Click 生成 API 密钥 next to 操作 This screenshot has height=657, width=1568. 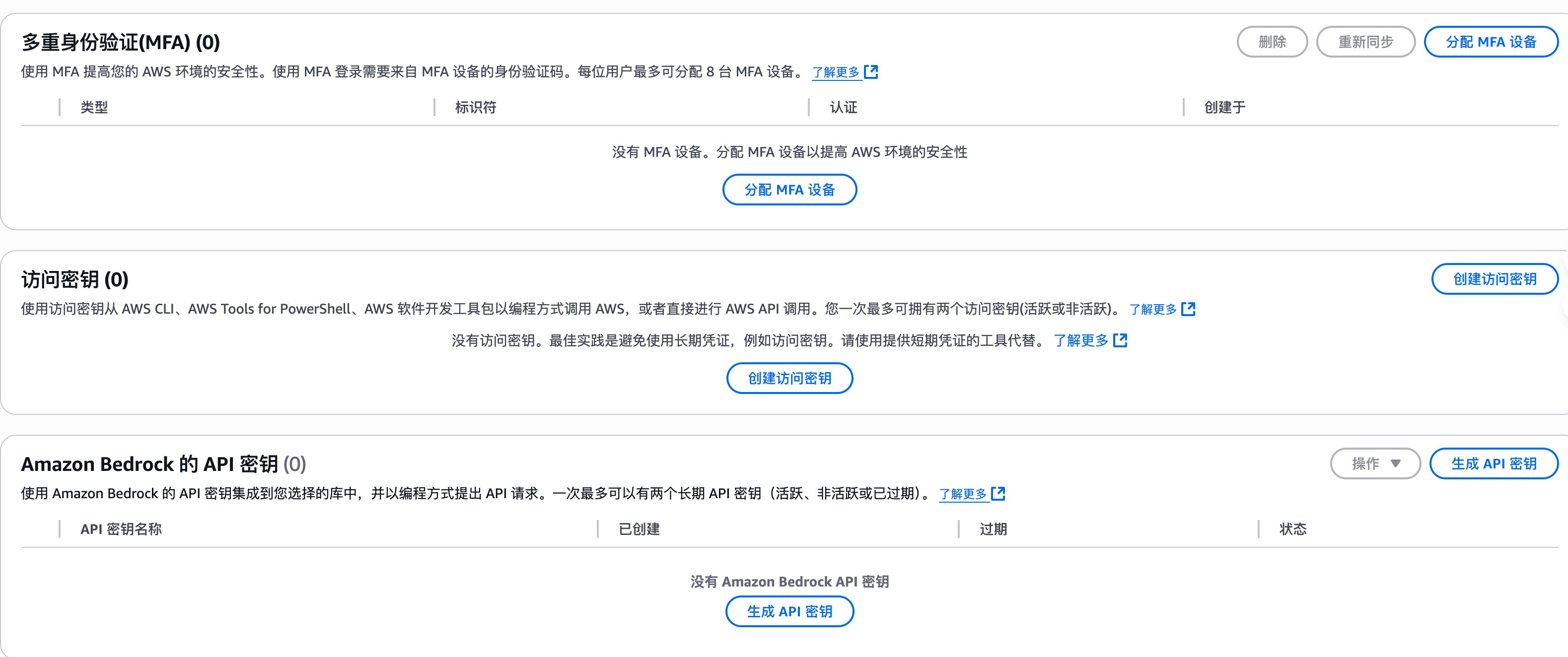pos(1493,463)
